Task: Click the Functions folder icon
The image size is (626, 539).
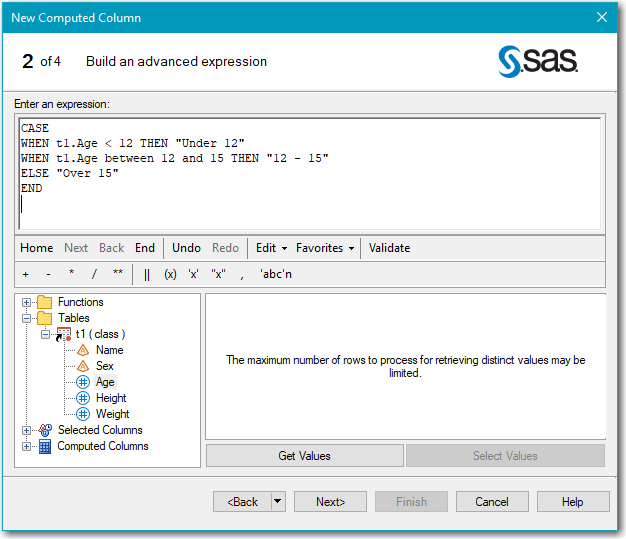Action: click(x=45, y=302)
